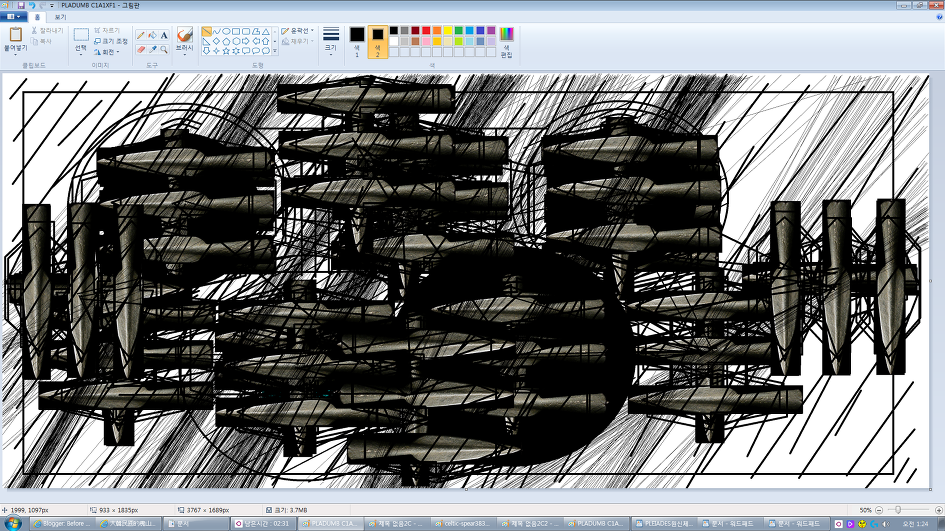Select the Eraser tool
This screenshot has width=945, height=531.
click(x=141, y=49)
